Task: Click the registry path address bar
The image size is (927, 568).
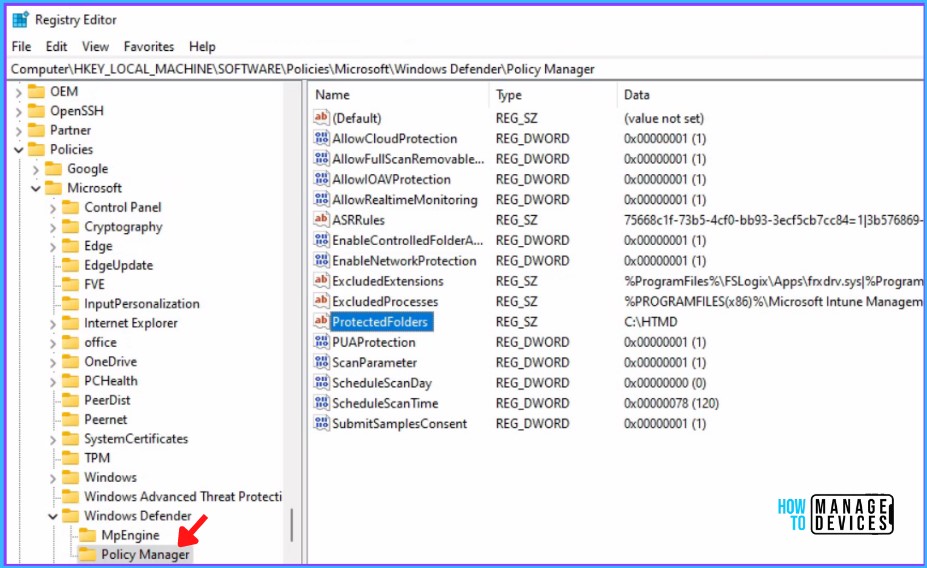Action: [x=466, y=69]
